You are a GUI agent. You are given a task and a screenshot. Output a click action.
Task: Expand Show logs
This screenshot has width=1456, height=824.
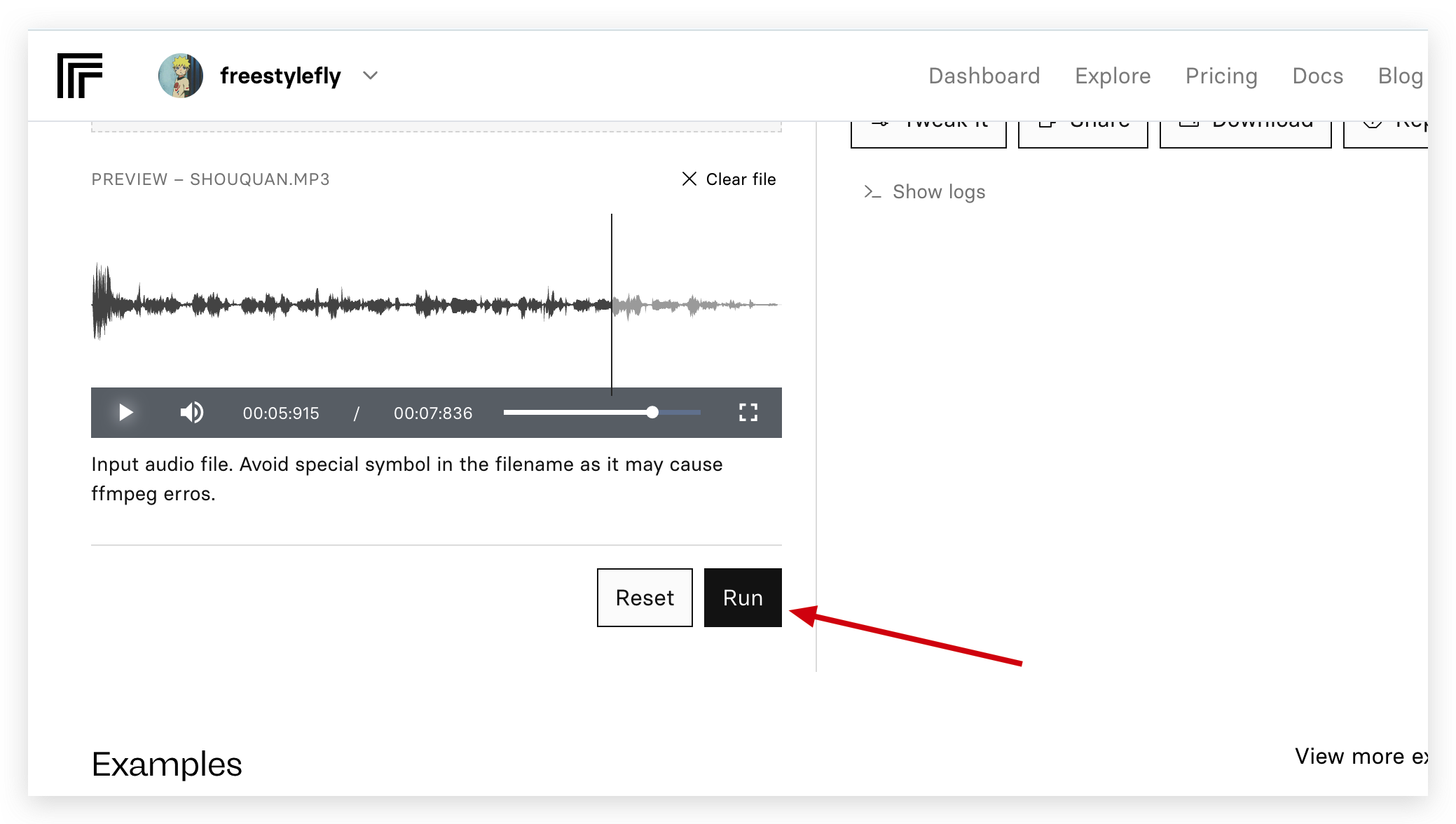[925, 192]
